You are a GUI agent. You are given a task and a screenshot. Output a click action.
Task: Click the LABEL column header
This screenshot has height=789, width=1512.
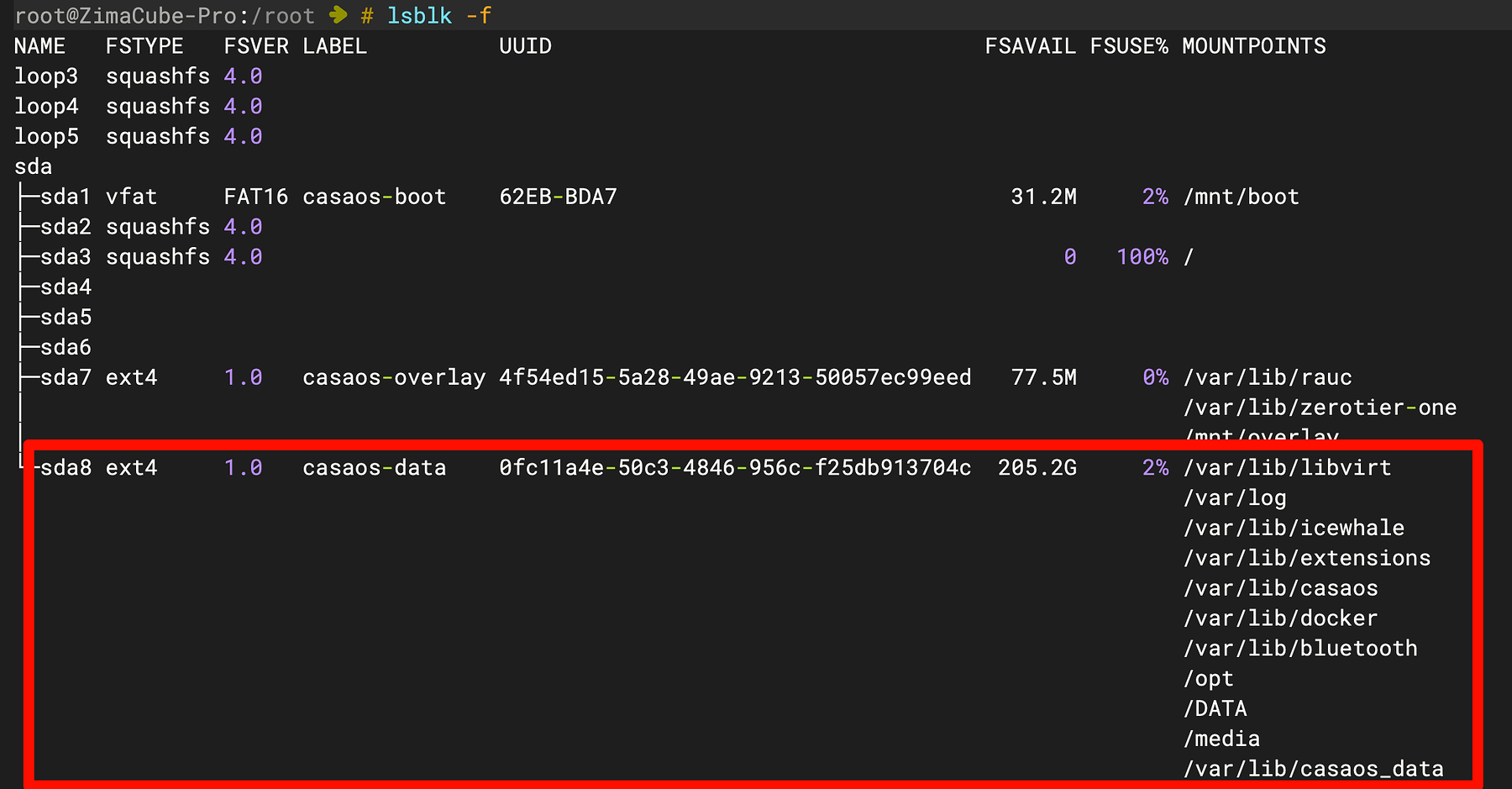click(334, 46)
